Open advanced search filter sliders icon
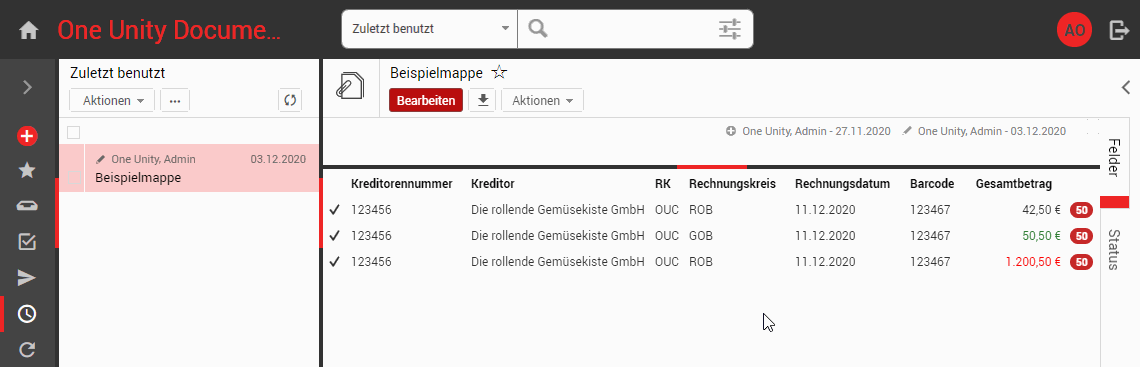This screenshot has width=1140, height=367. click(729, 29)
